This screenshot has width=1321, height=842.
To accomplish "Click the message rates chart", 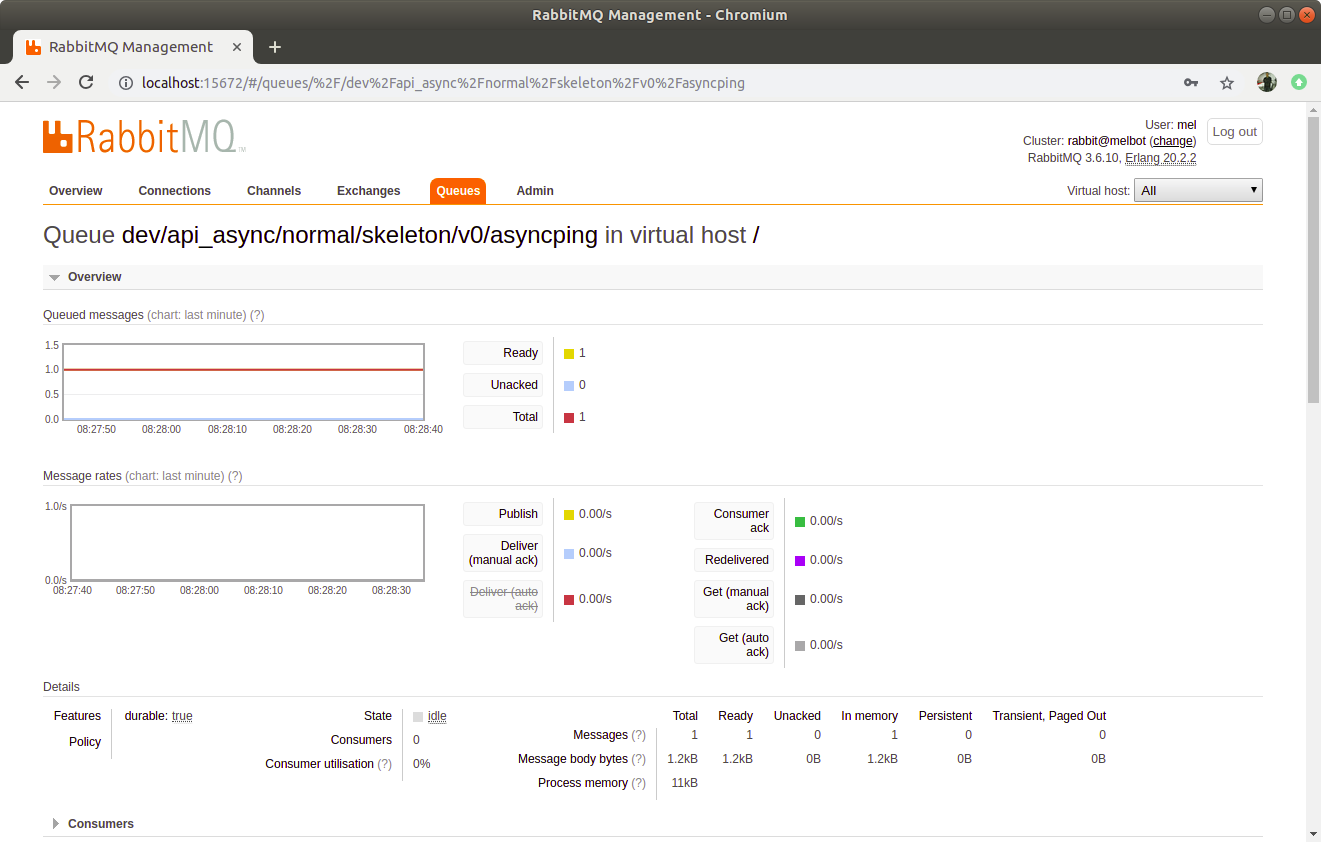I will point(247,542).
